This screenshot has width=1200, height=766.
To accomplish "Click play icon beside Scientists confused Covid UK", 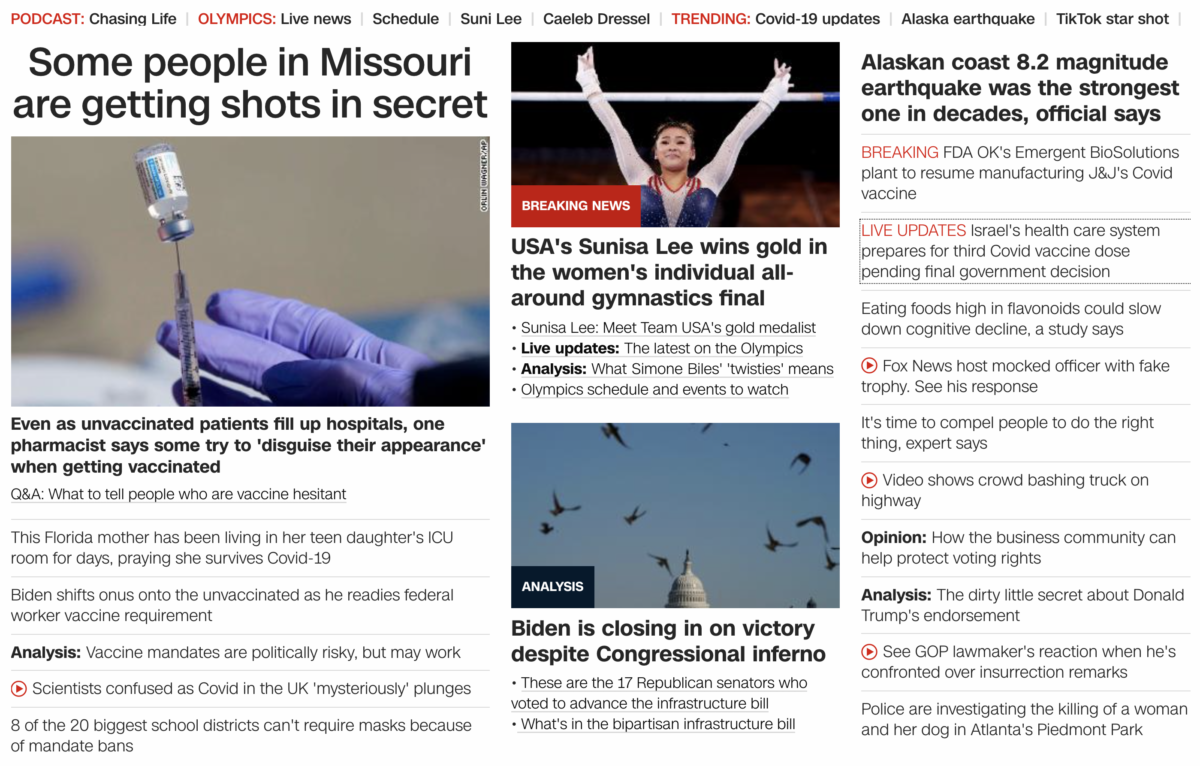I will point(19,689).
